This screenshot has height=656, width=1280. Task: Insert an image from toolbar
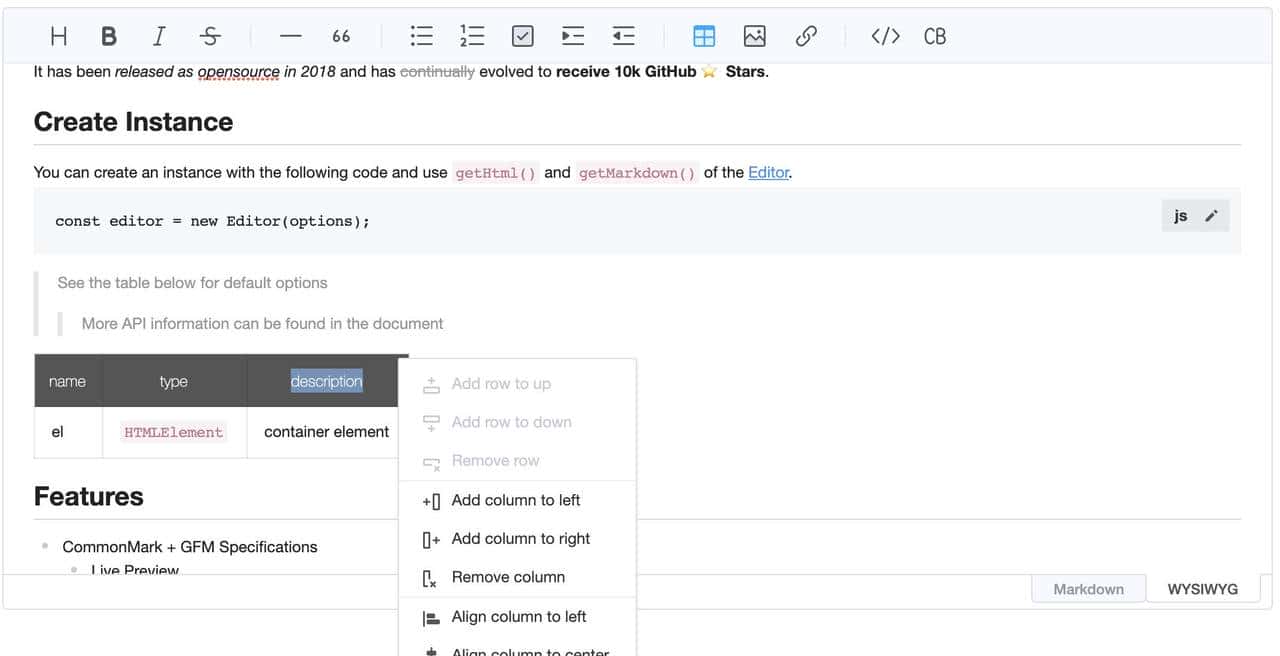[755, 36]
